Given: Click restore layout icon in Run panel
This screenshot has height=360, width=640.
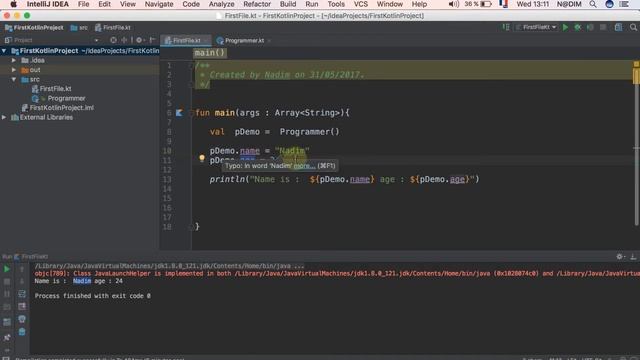Looking at the screenshot, I should [7, 322].
